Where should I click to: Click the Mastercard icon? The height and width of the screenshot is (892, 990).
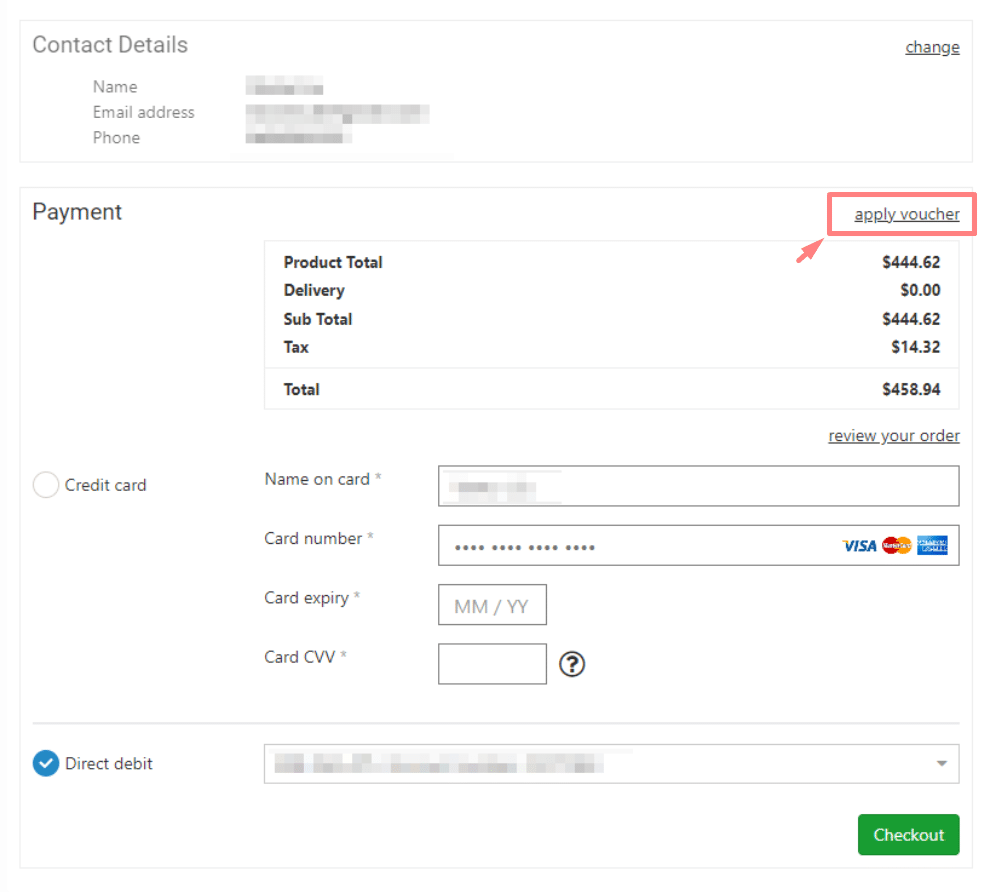tap(895, 545)
